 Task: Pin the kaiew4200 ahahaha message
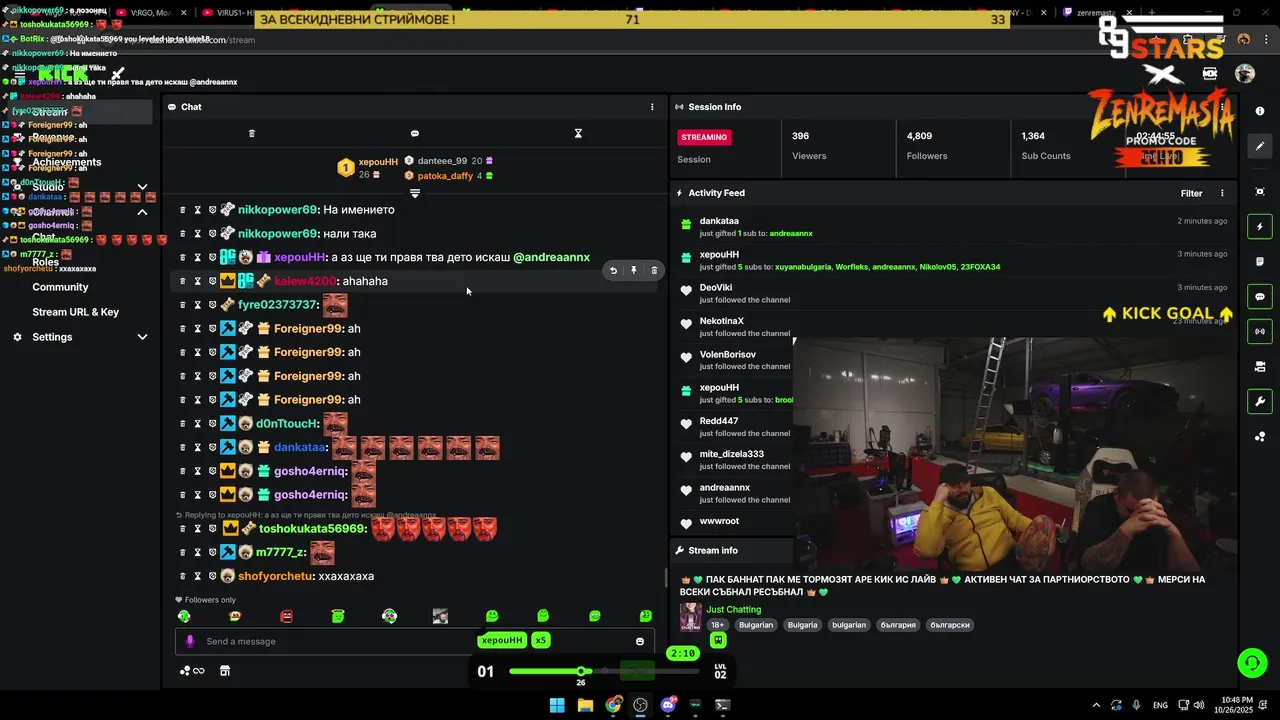tap(633, 270)
